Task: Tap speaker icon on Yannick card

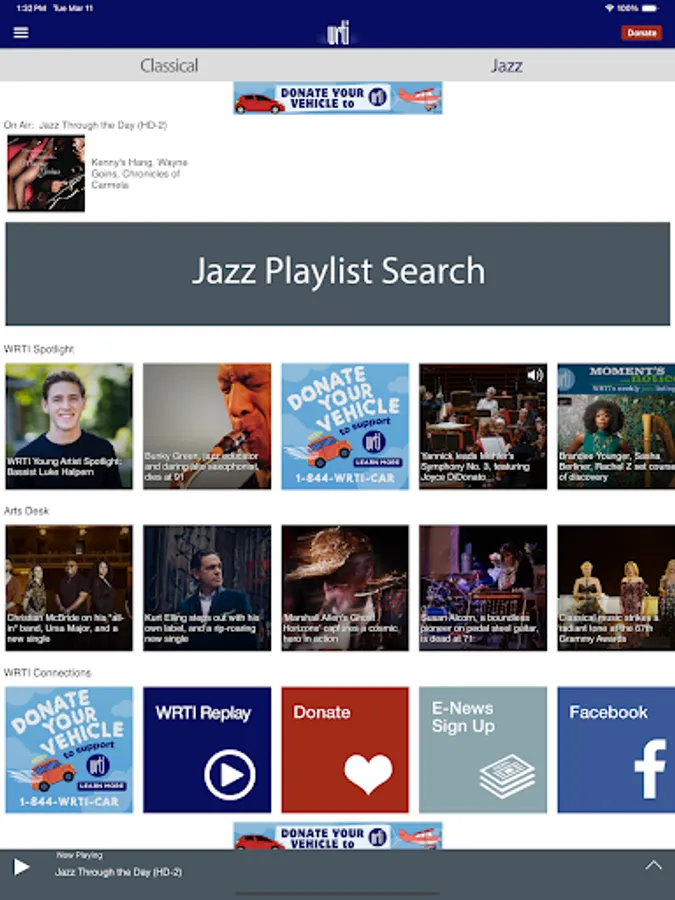Action: click(x=535, y=375)
